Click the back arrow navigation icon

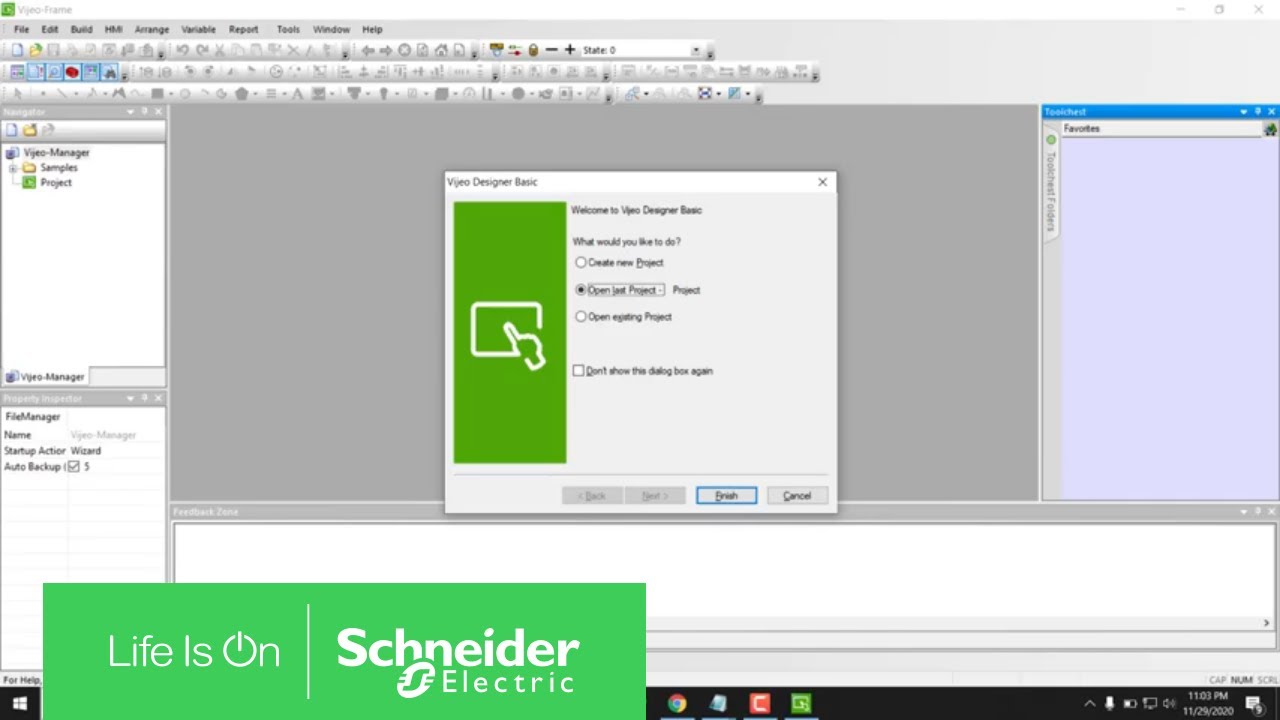coord(368,50)
